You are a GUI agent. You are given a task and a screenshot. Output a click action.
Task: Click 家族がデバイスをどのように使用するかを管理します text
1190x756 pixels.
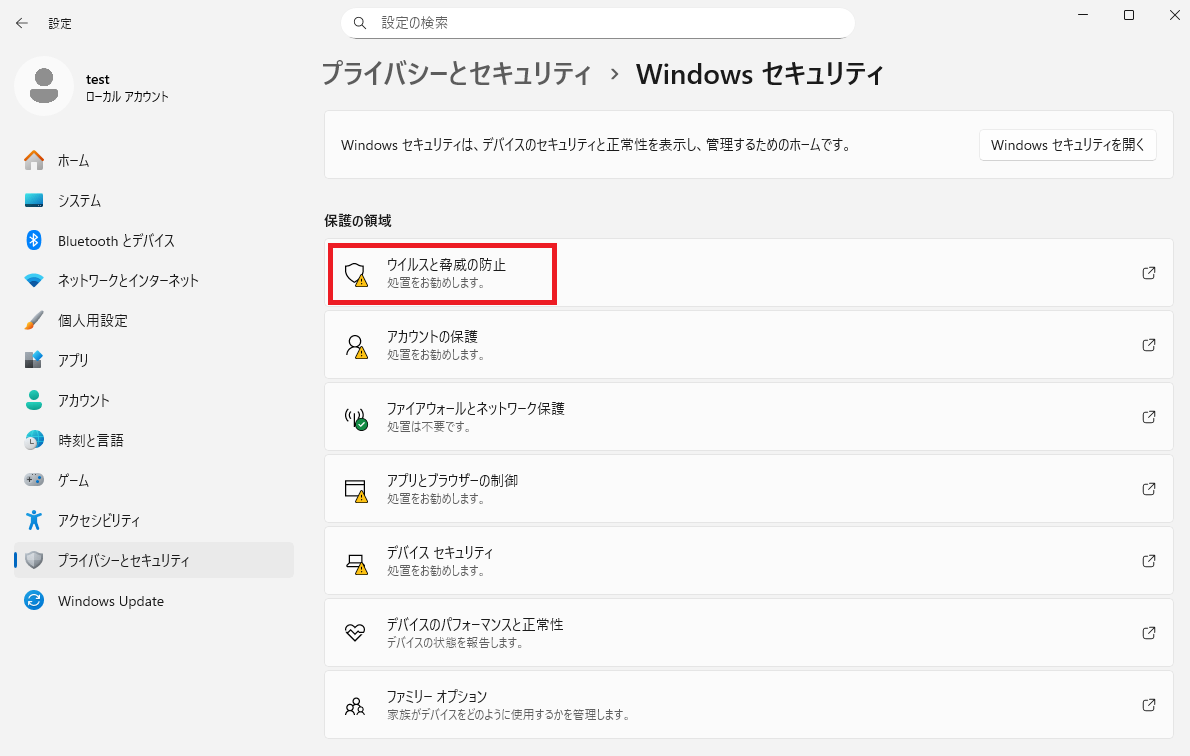click(x=508, y=715)
